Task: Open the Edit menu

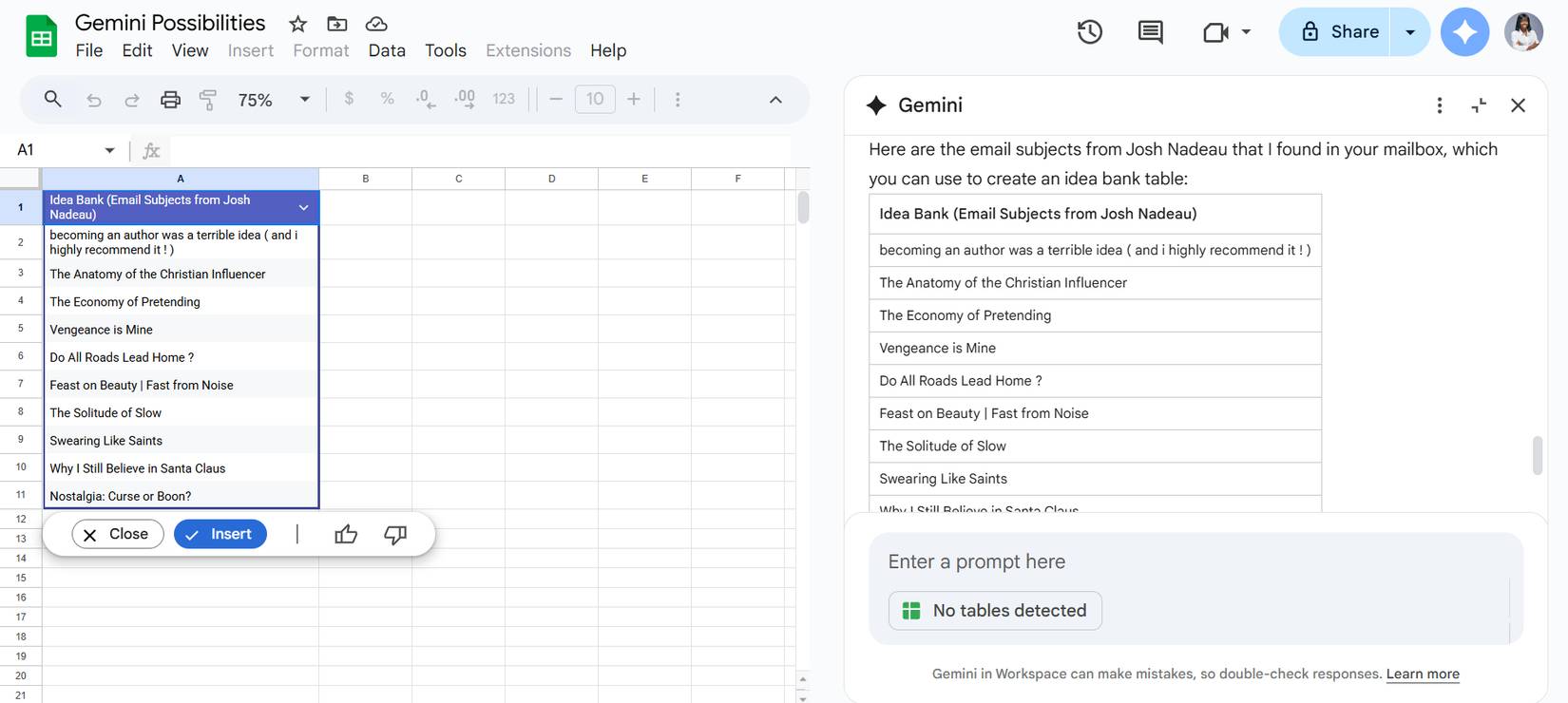Action: 137,50
